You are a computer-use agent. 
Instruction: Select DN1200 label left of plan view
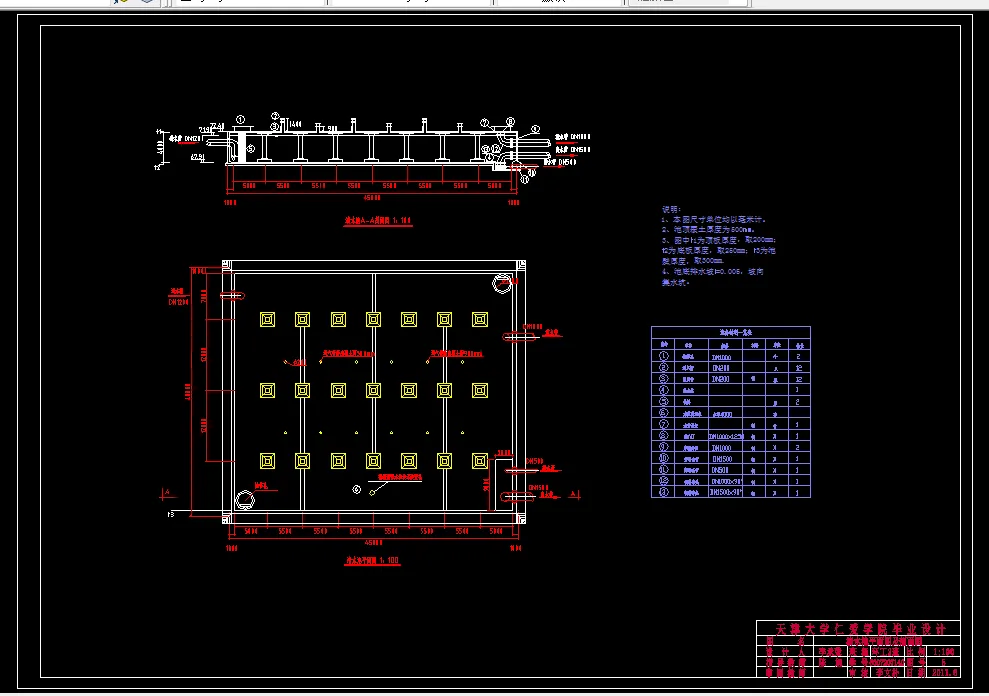[178, 302]
